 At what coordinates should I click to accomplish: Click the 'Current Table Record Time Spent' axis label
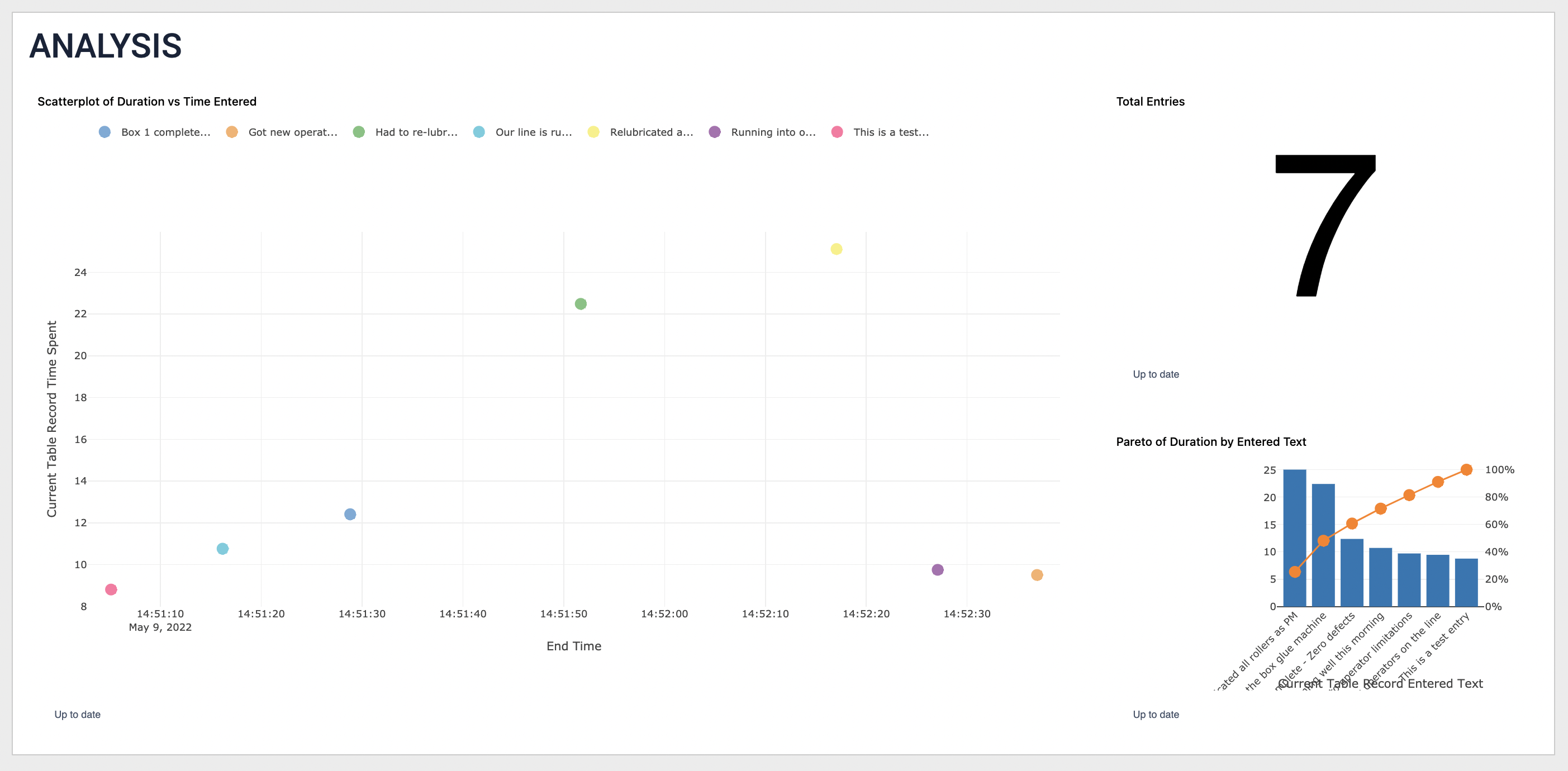coord(52,419)
